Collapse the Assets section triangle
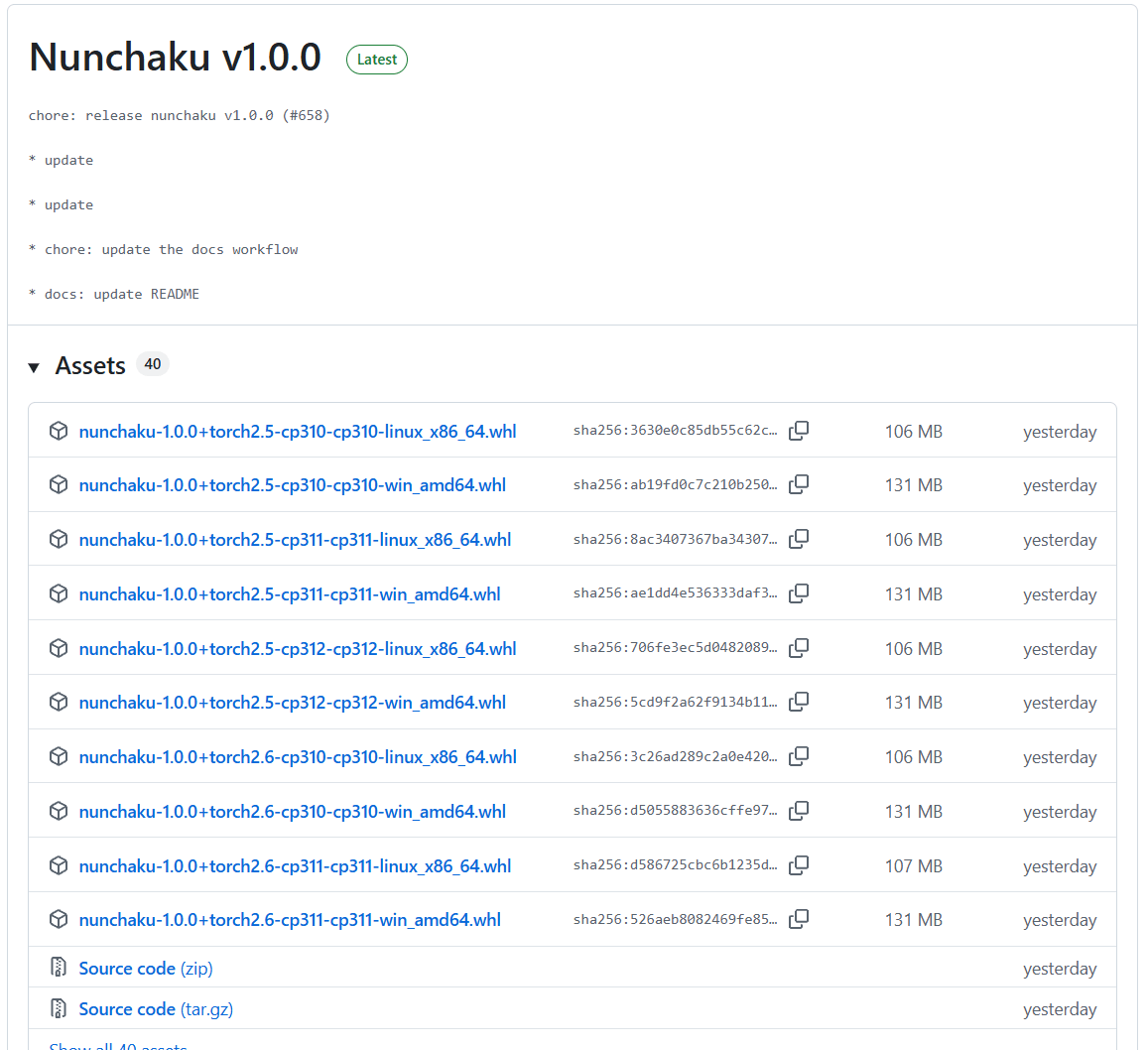Viewport: 1148px width, 1050px height. pos(34,367)
